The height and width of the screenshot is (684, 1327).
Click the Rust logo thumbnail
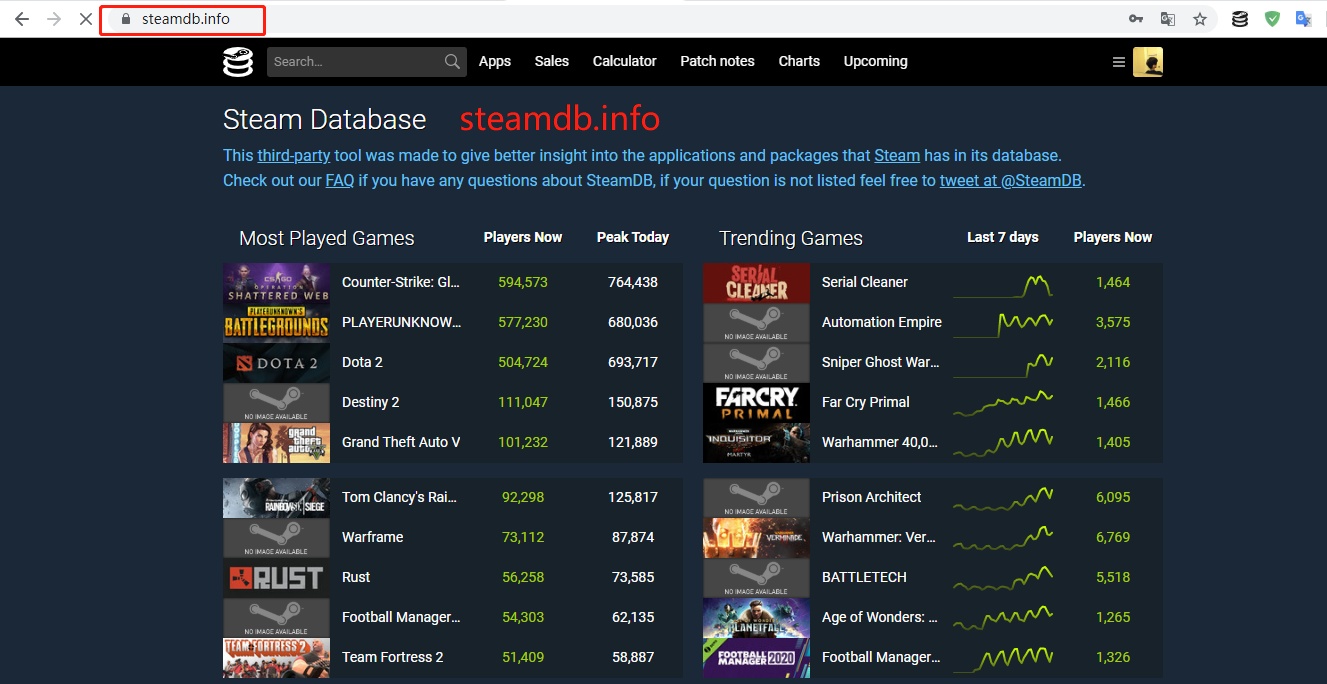point(277,578)
